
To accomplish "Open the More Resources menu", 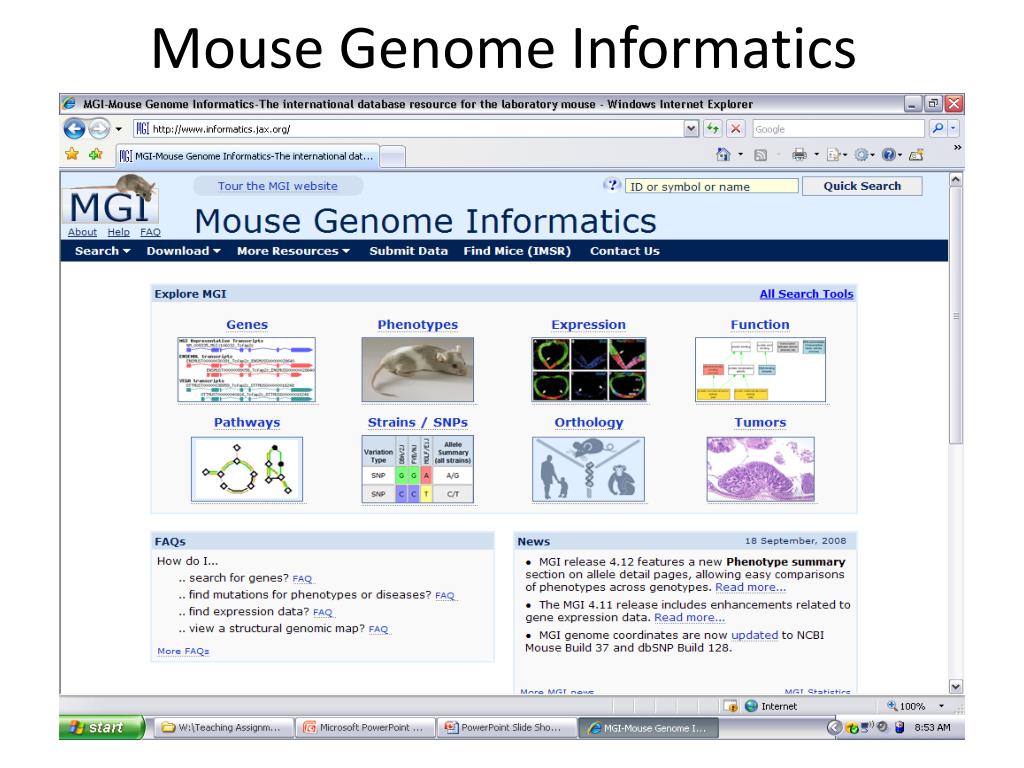I will coord(293,251).
